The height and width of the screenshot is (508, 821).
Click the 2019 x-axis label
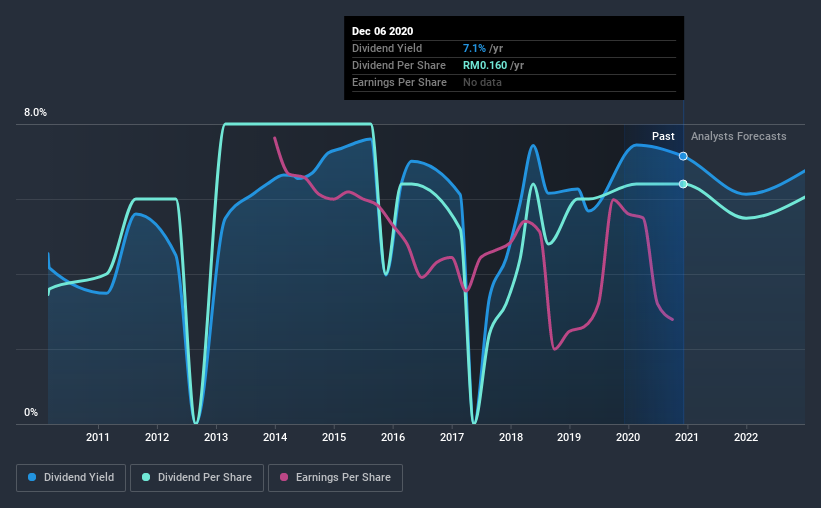click(x=569, y=437)
